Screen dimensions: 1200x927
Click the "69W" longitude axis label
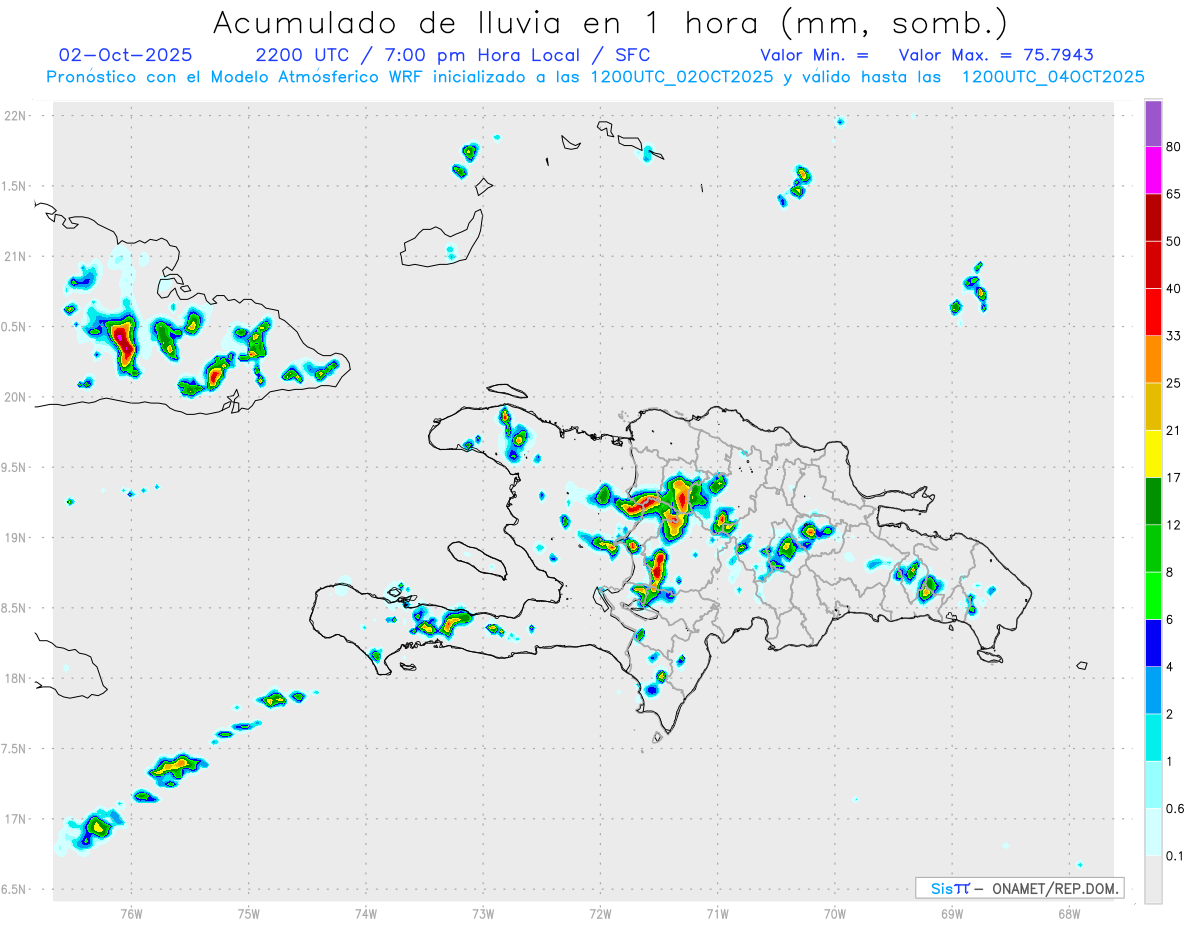point(952,913)
